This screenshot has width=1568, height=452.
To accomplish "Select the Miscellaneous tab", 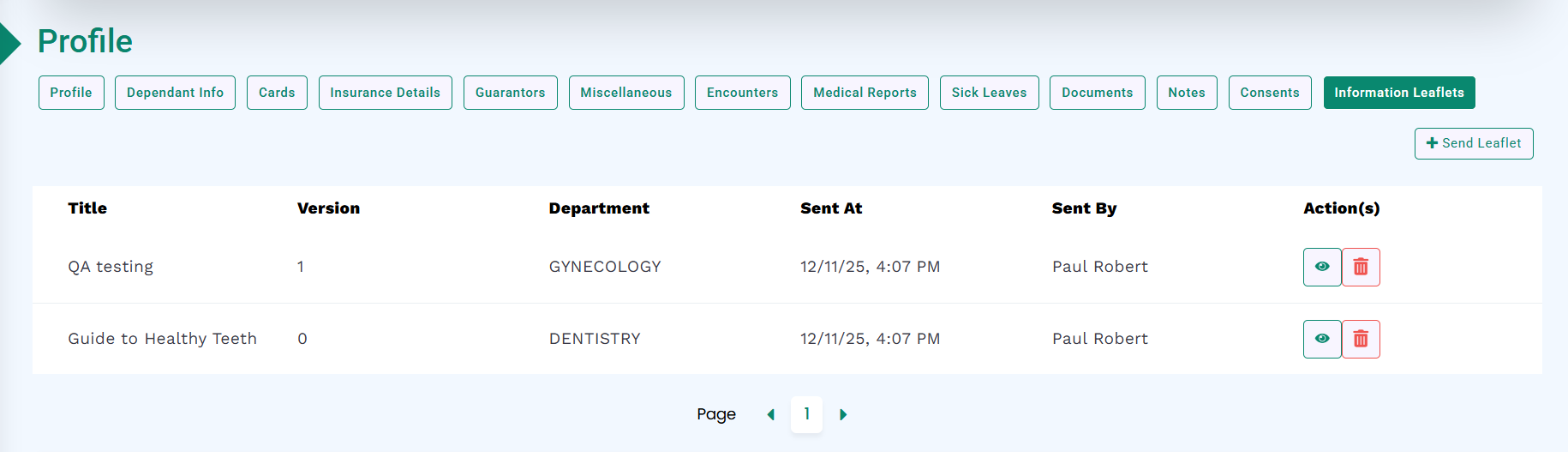I will tap(626, 93).
